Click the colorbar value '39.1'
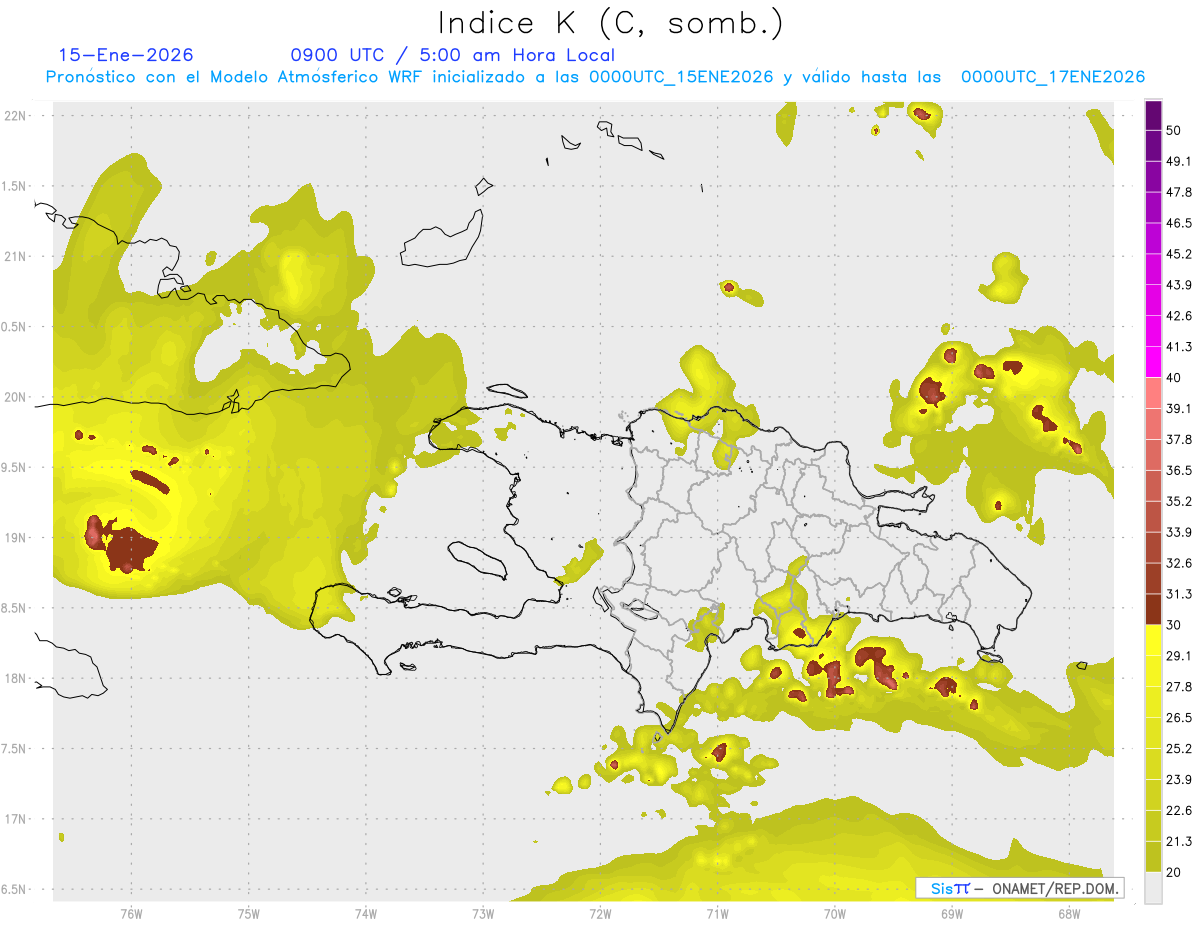The image size is (1200, 927). [x=1180, y=408]
